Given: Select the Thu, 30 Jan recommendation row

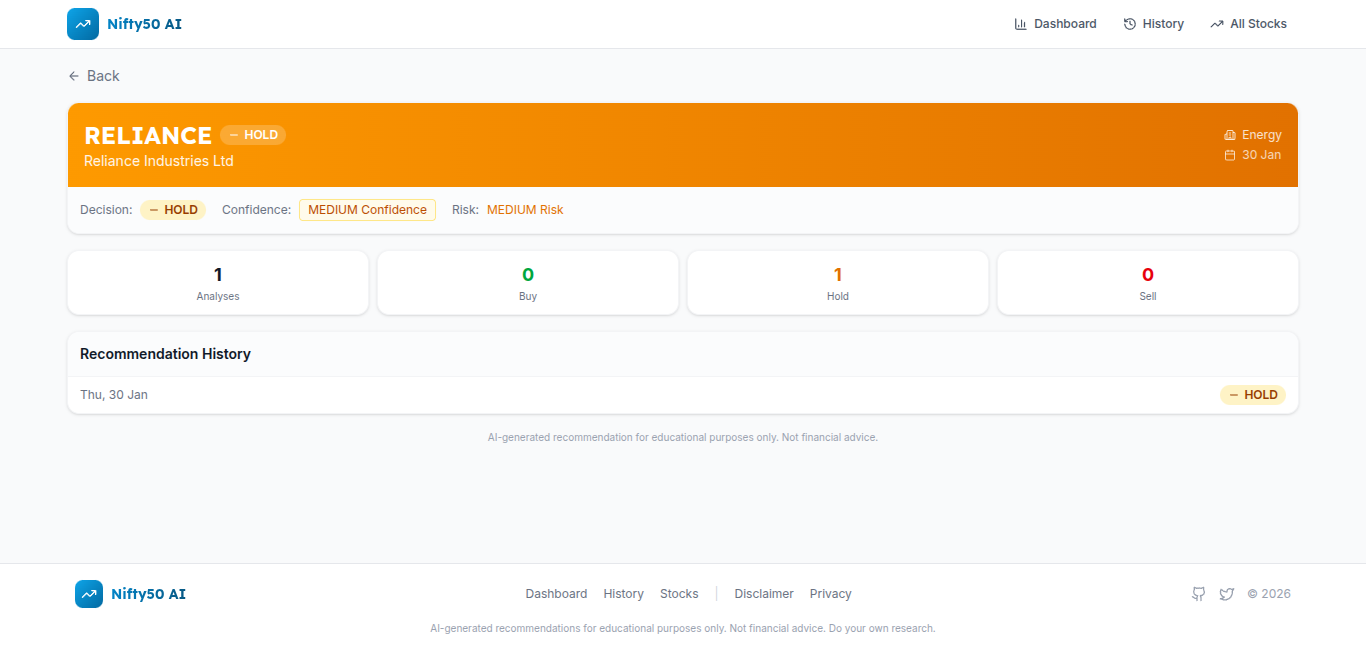Looking at the screenshot, I should click(682, 395).
